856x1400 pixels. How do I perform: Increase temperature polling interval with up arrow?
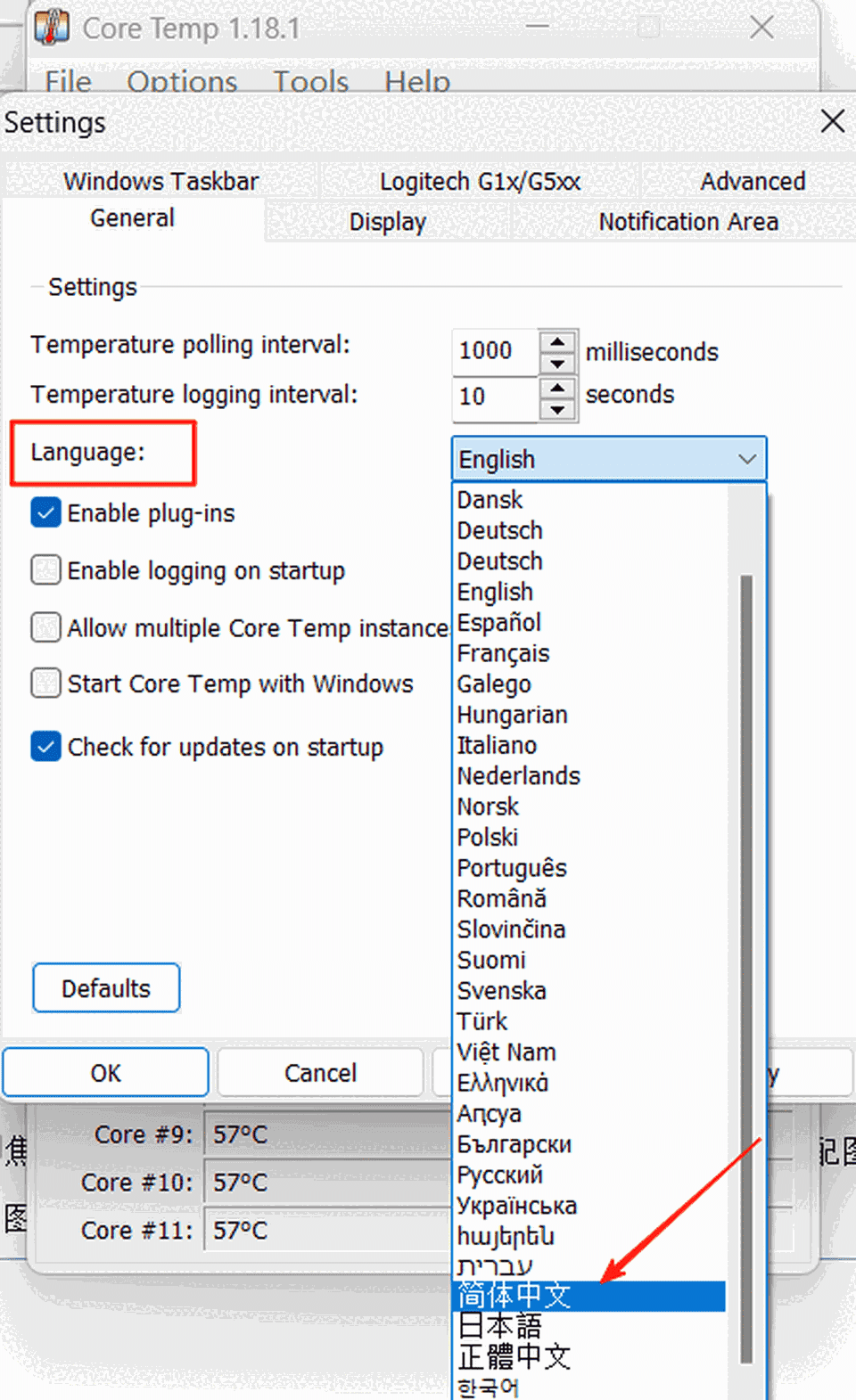pyautogui.click(x=557, y=342)
